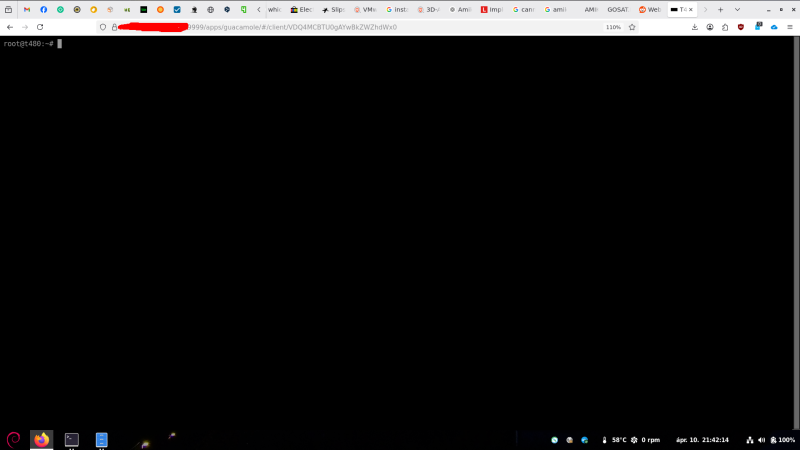The image size is (800, 450).
Task: Open the pinned blue checkmark tab
Action: (177, 9)
